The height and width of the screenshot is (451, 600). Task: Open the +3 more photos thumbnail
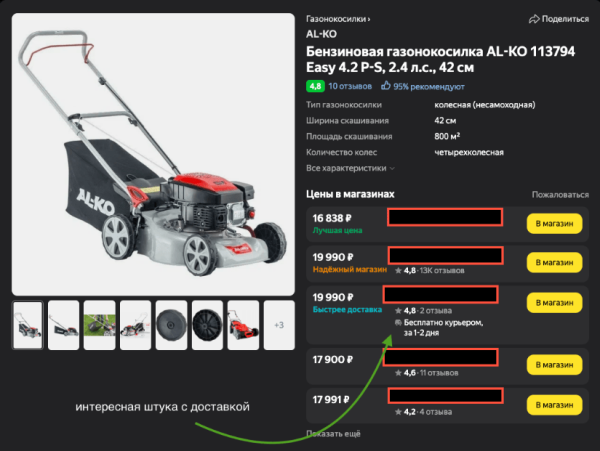(279, 325)
